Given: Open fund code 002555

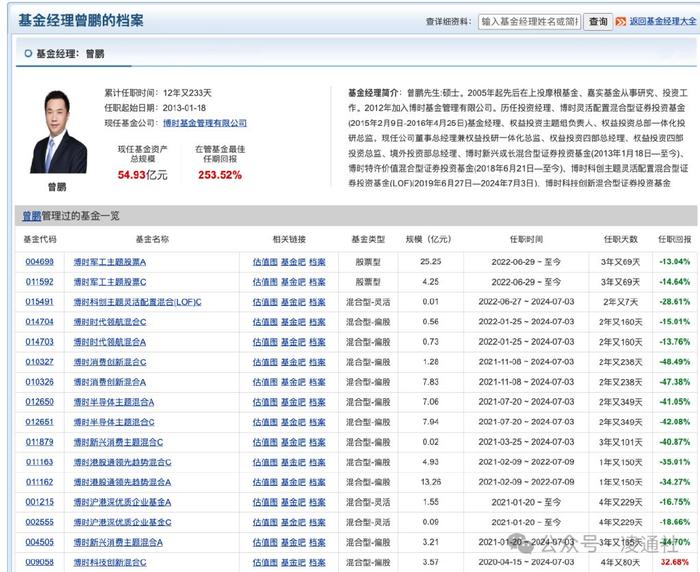Looking at the screenshot, I should pos(39,522).
